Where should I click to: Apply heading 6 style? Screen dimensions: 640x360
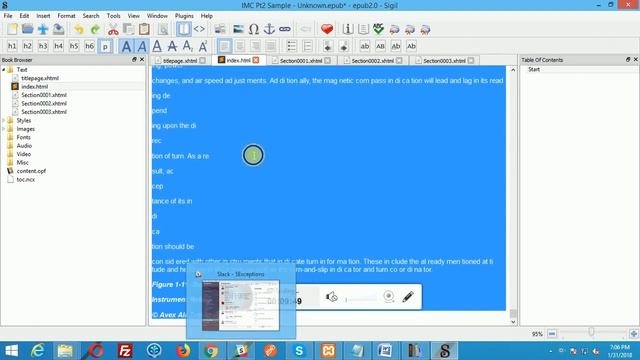[x=89, y=46]
